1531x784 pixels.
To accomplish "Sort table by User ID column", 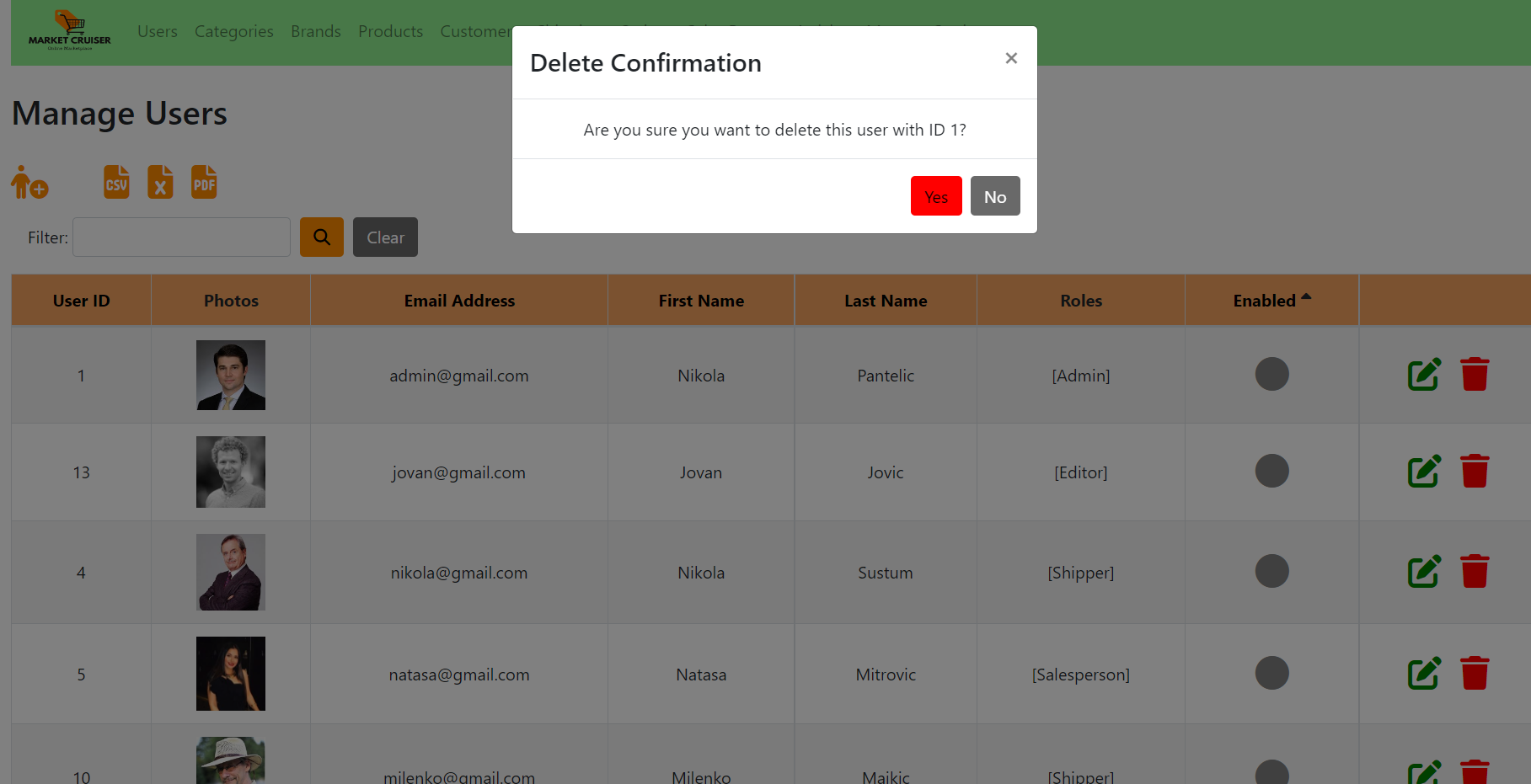I will tap(82, 301).
